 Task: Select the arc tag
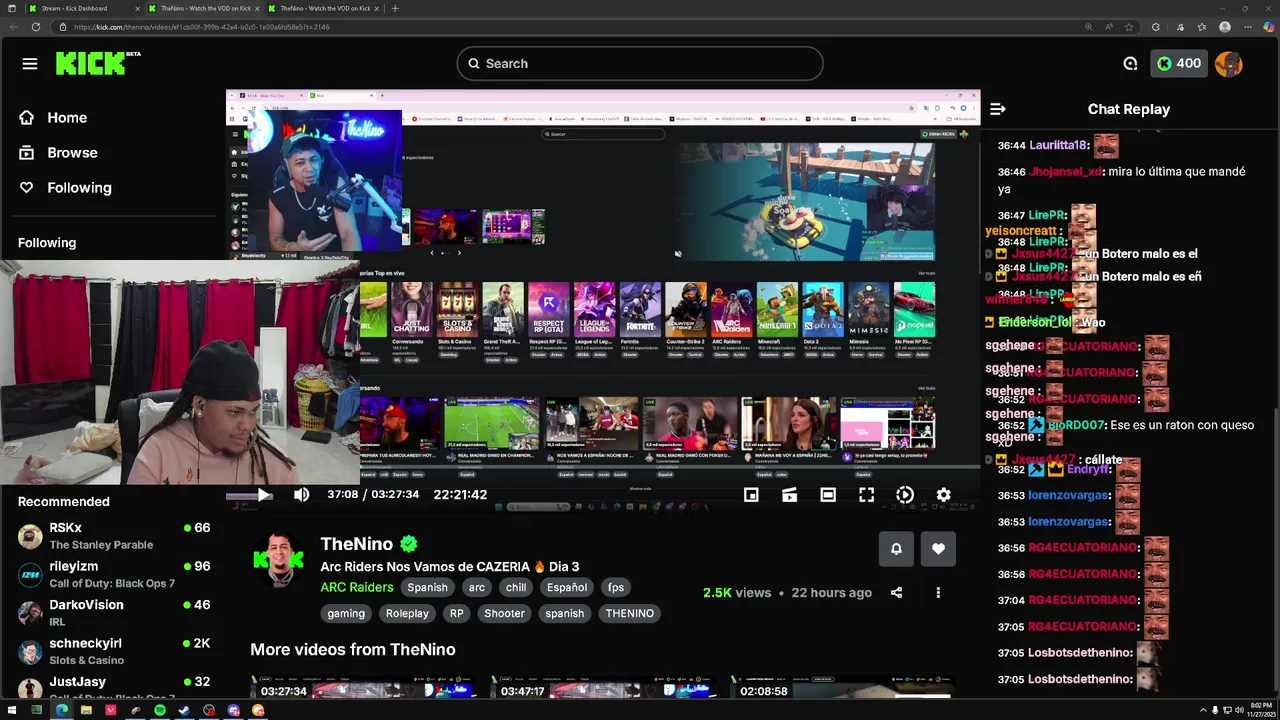[477, 588]
